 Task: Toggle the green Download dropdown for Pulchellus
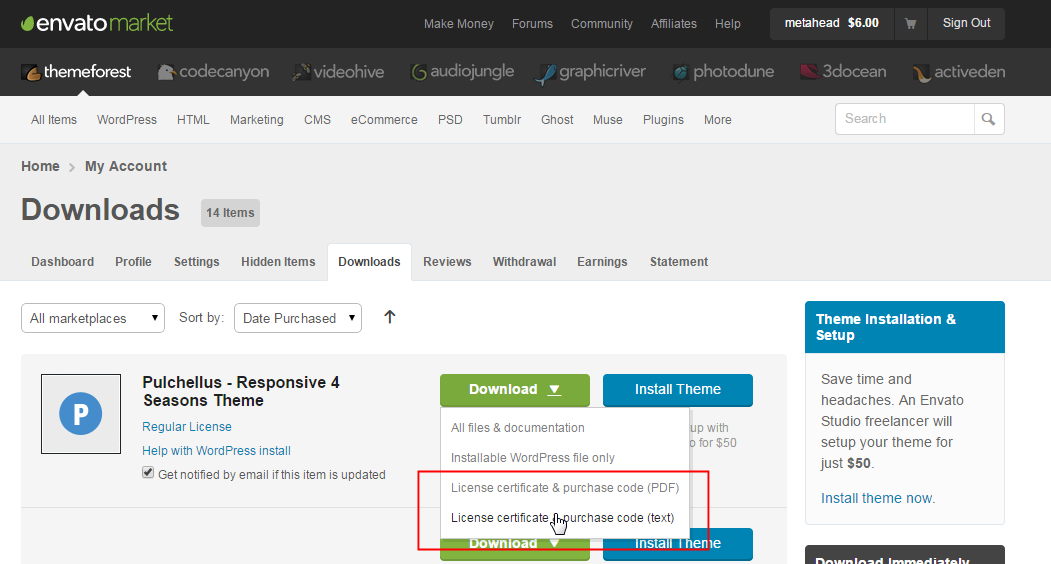(x=515, y=390)
